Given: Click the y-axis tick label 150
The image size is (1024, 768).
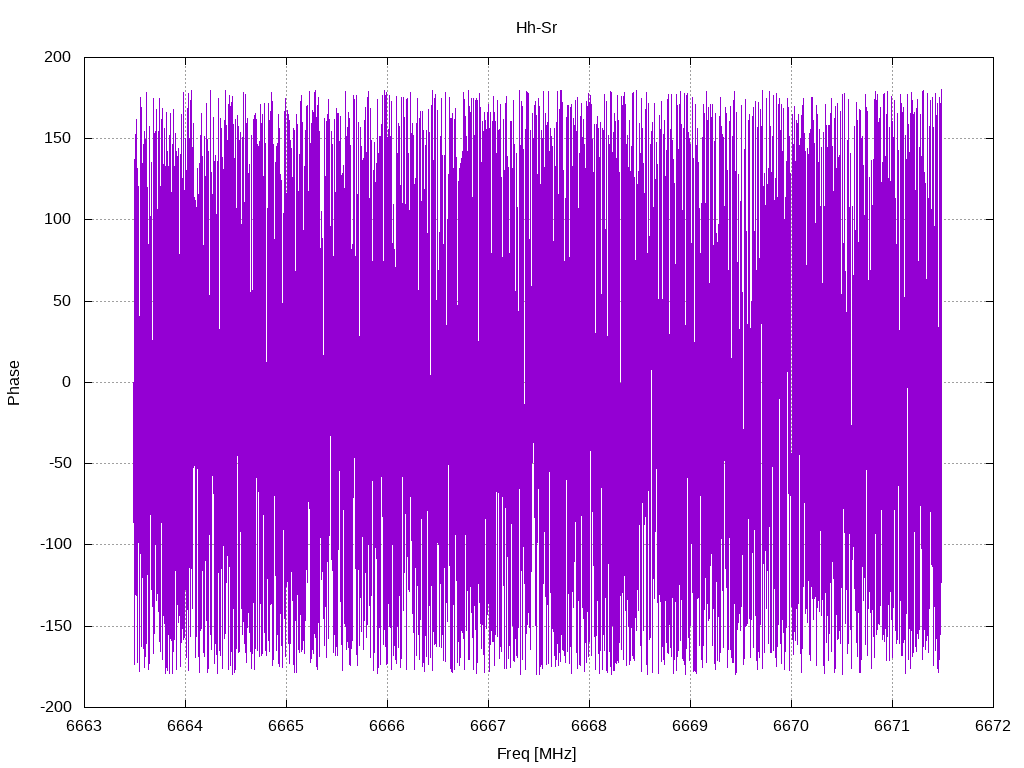Looking at the screenshot, I should 57,138.
